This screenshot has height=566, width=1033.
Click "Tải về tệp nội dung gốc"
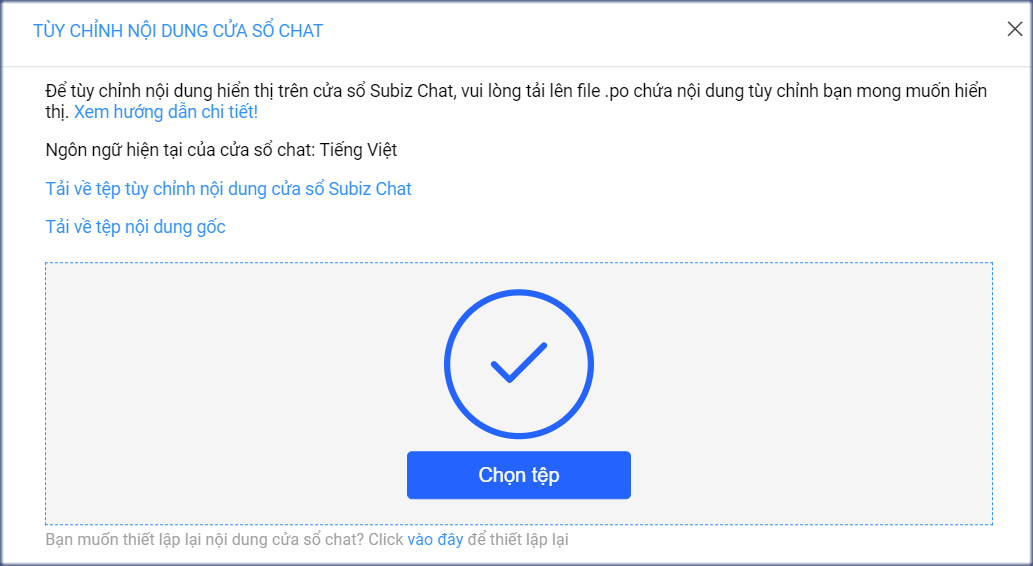pos(135,227)
